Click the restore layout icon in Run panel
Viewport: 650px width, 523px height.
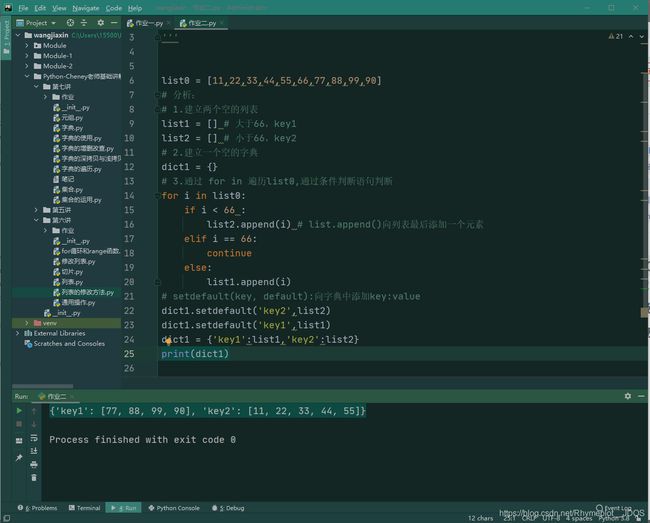[19, 440]
